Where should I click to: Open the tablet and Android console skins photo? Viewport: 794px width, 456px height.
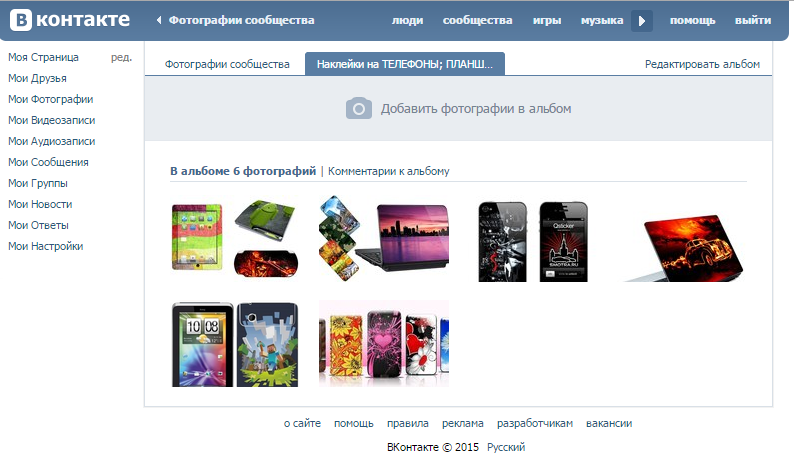tap(235, 240)
